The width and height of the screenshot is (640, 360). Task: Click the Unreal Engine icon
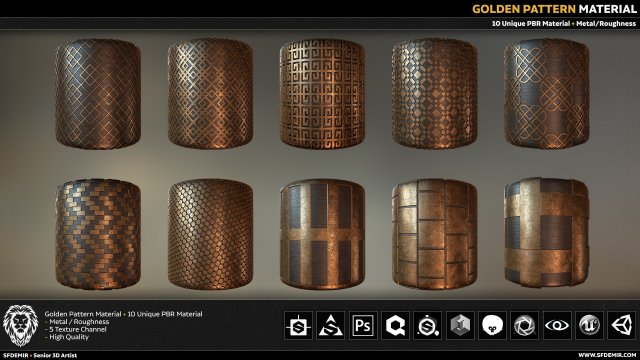[589, 325]
